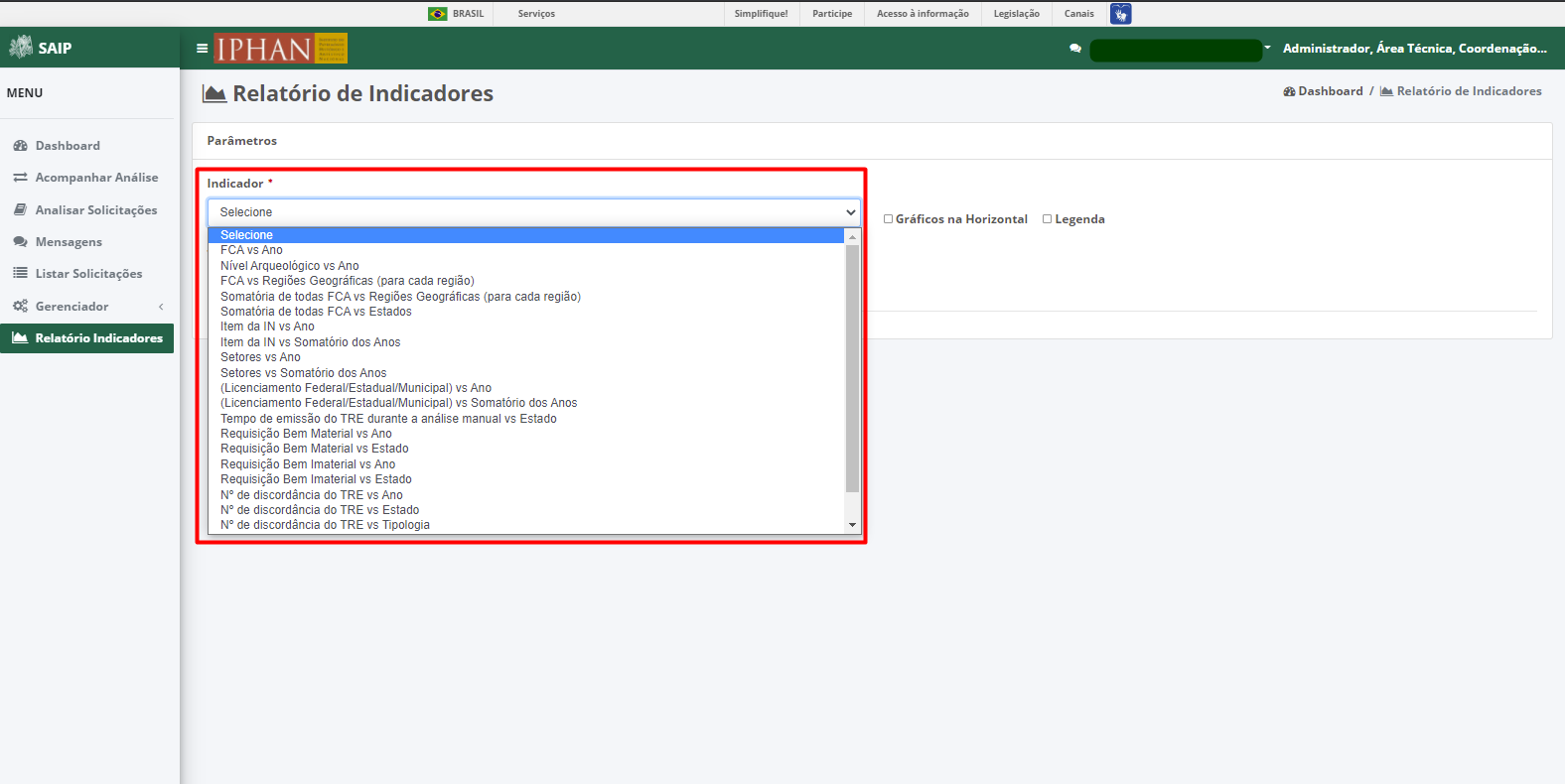
Task: Select FCA vs Ano option
Action: point(251,250)
